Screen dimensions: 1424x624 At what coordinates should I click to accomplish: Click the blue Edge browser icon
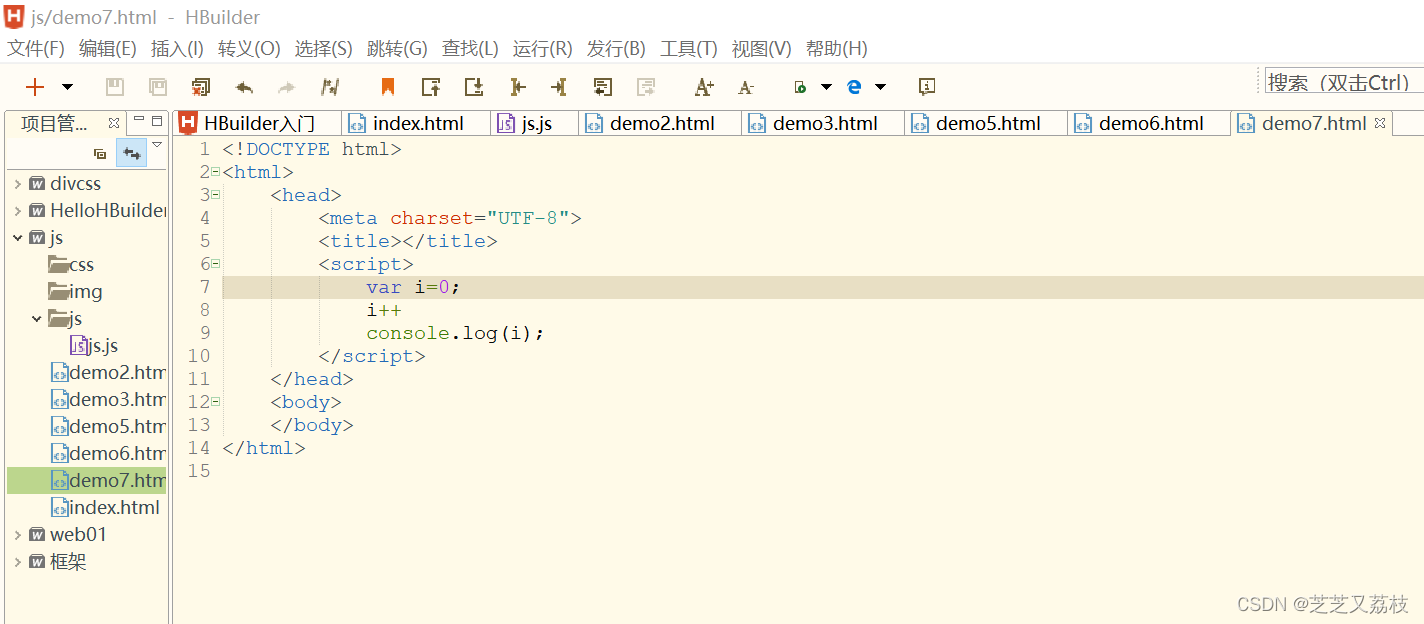click(x=854, y=87)
